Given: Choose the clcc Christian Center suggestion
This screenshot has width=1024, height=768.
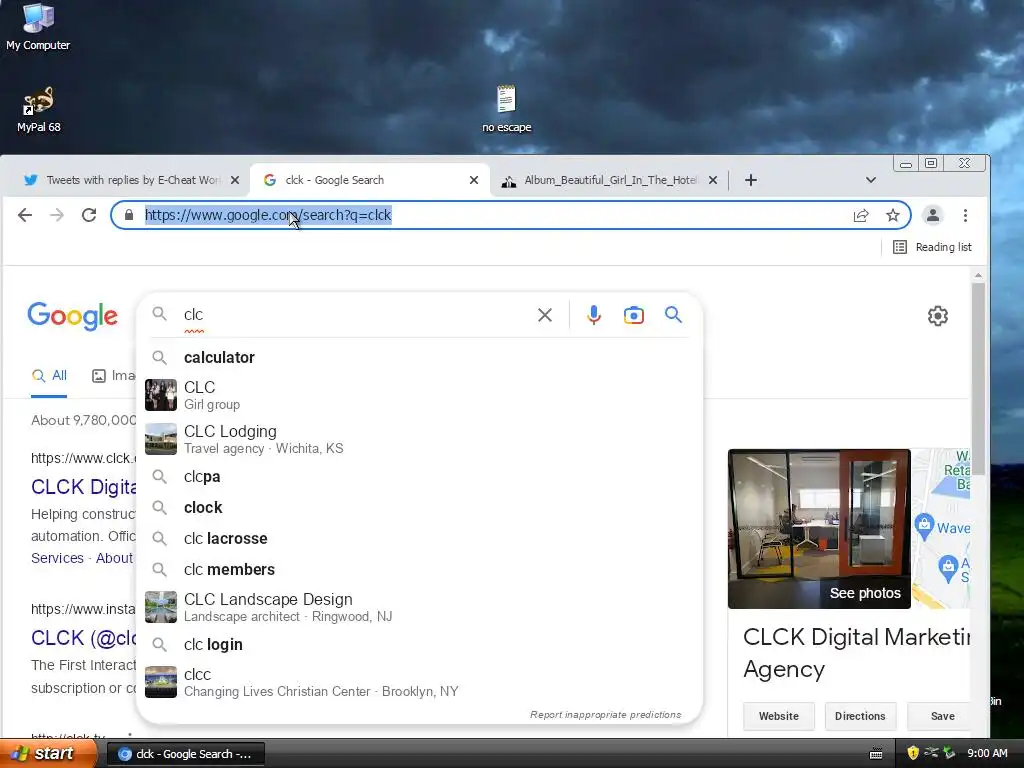Looking at the screenshot, I should click(x=419, y=682).
